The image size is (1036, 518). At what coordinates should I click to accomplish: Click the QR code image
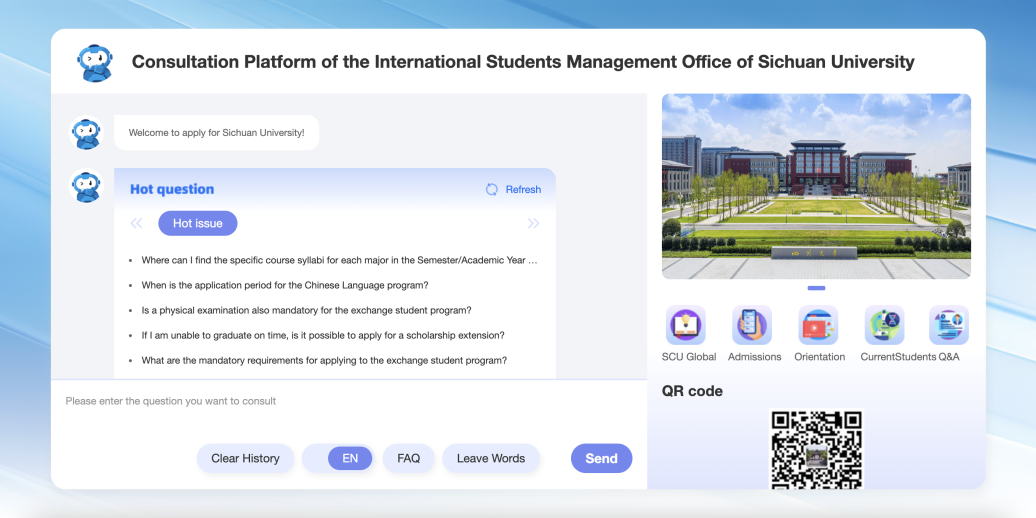pos(816,449)
